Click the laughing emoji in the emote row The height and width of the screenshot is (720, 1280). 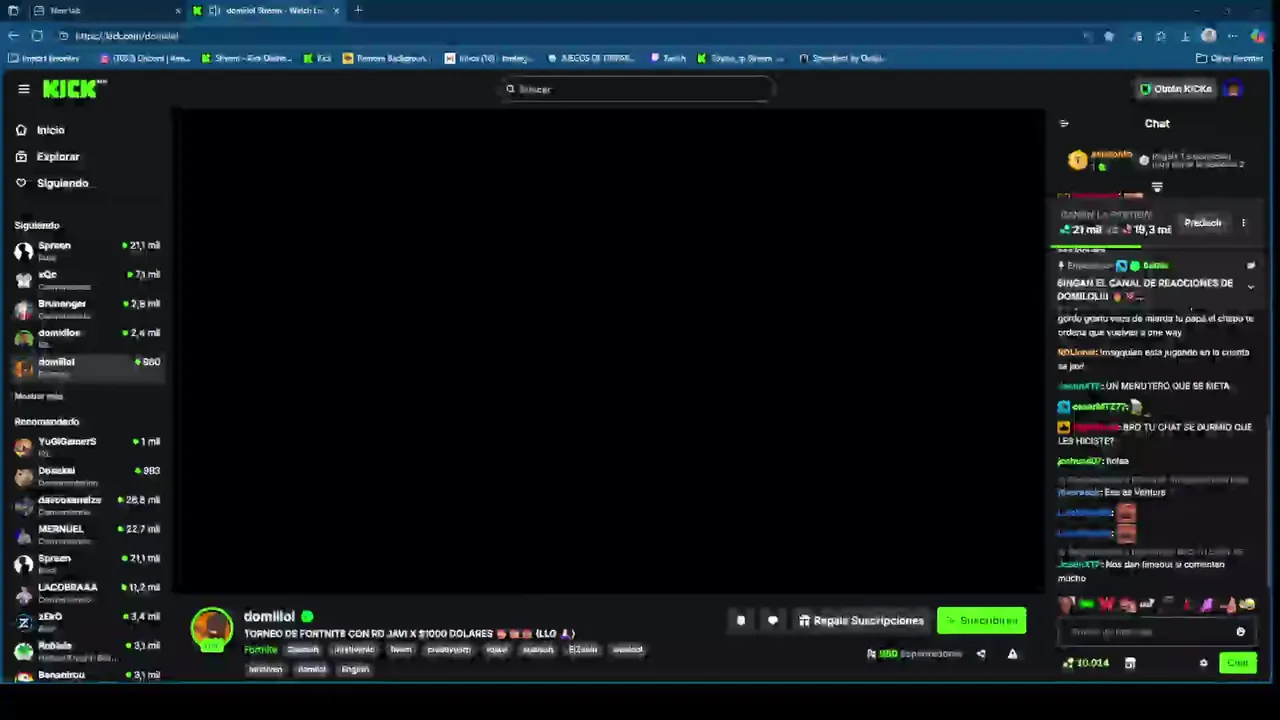(x=1247, y=604)
